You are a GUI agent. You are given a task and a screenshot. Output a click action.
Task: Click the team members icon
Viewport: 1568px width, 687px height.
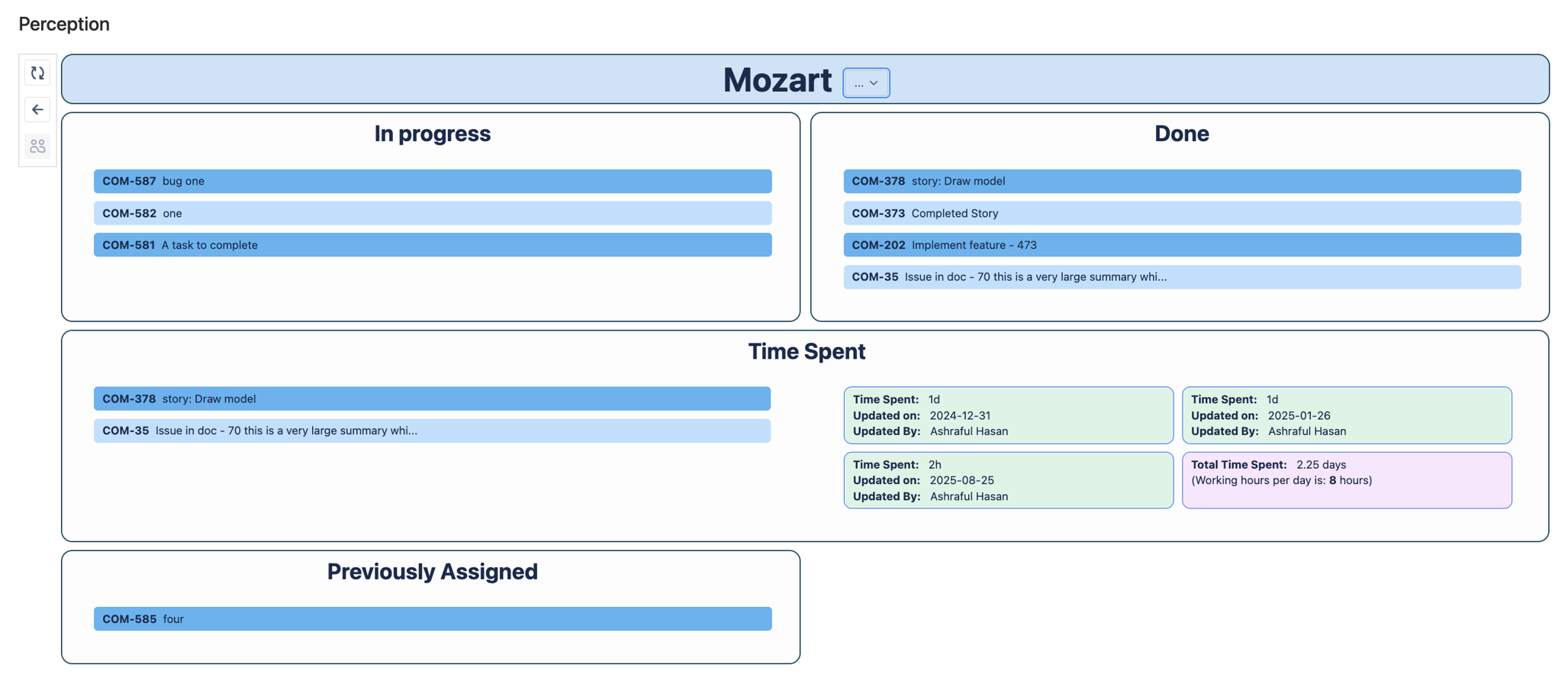click(37, 146)
